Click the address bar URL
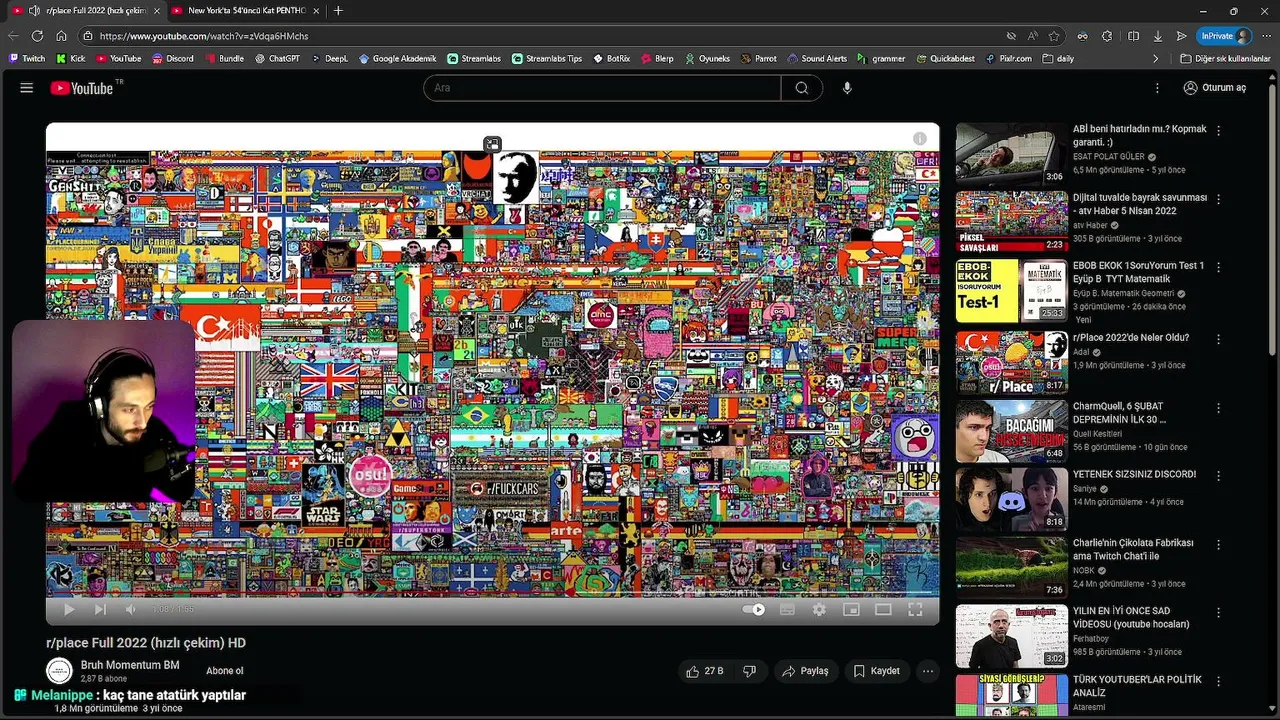The image size is (1280, 720). tap(204, 36)
